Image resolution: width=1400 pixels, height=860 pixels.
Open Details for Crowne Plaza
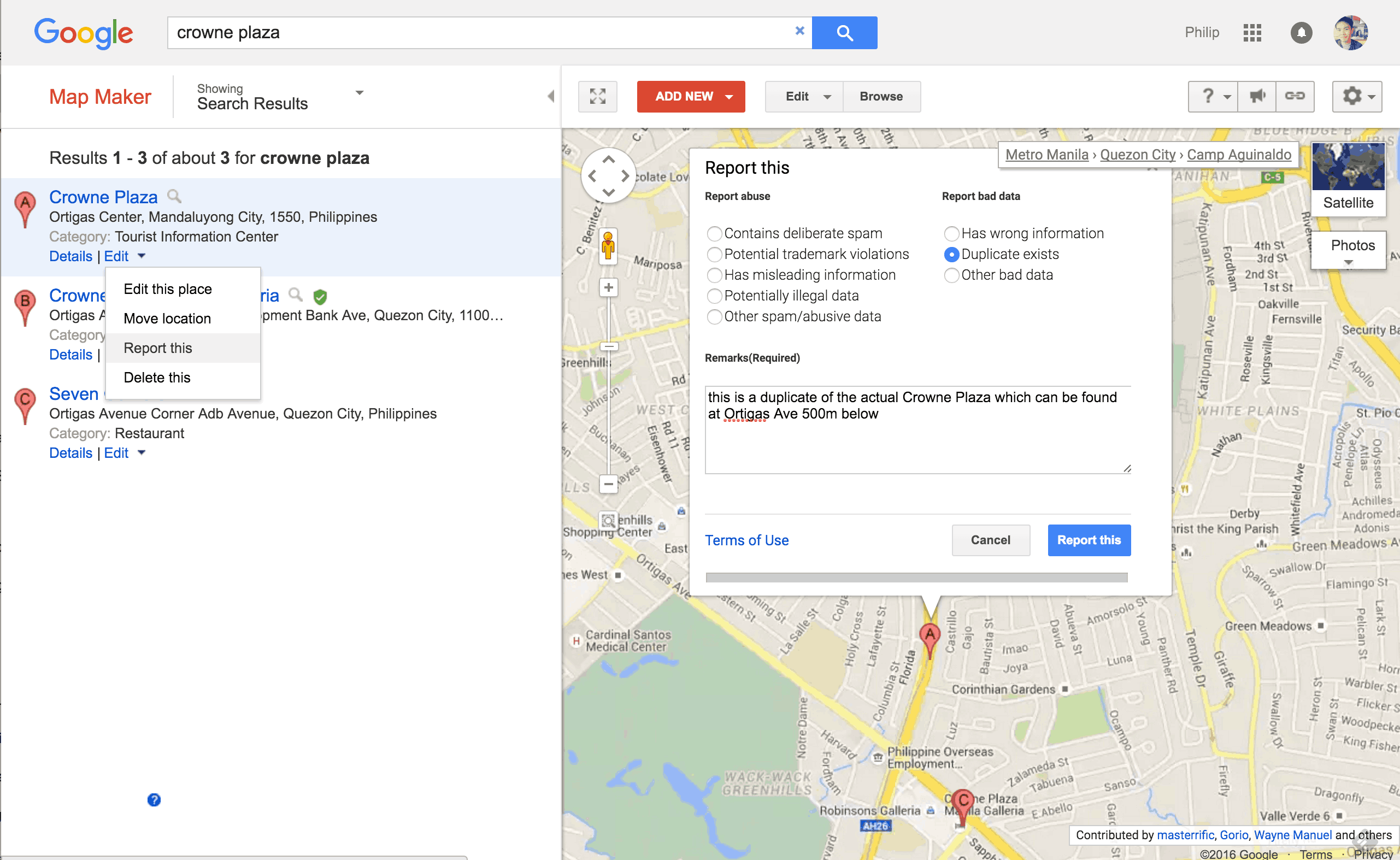coord(70,256)
